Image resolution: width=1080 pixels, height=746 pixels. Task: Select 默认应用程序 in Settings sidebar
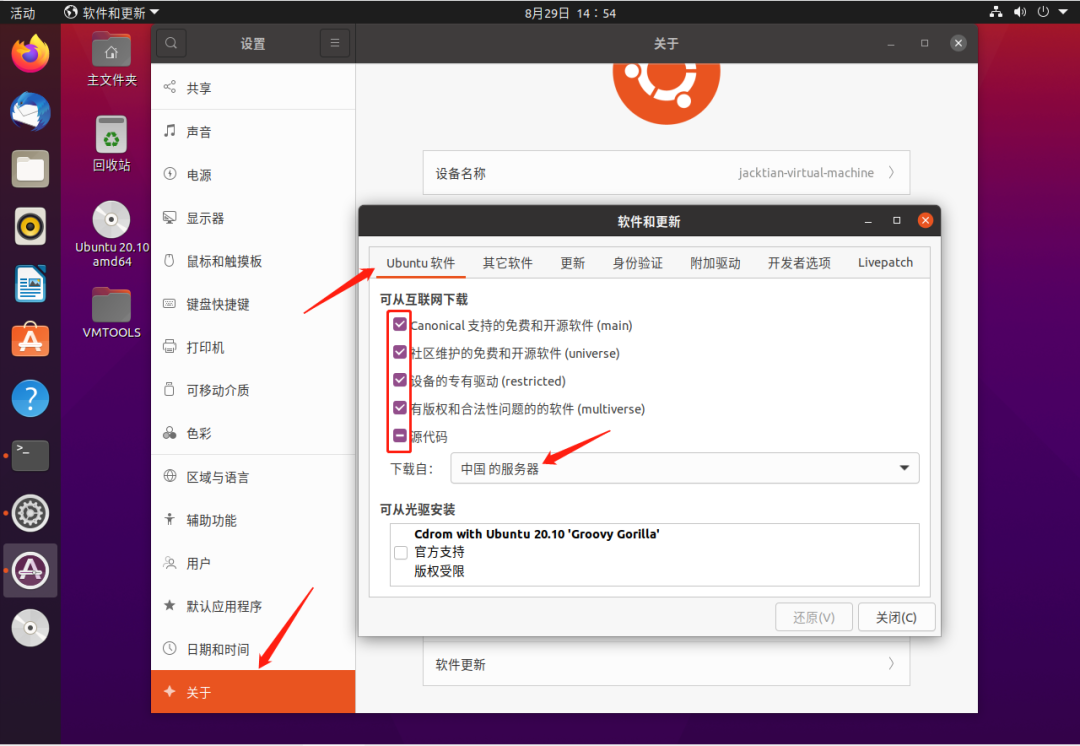coord(253,606)
